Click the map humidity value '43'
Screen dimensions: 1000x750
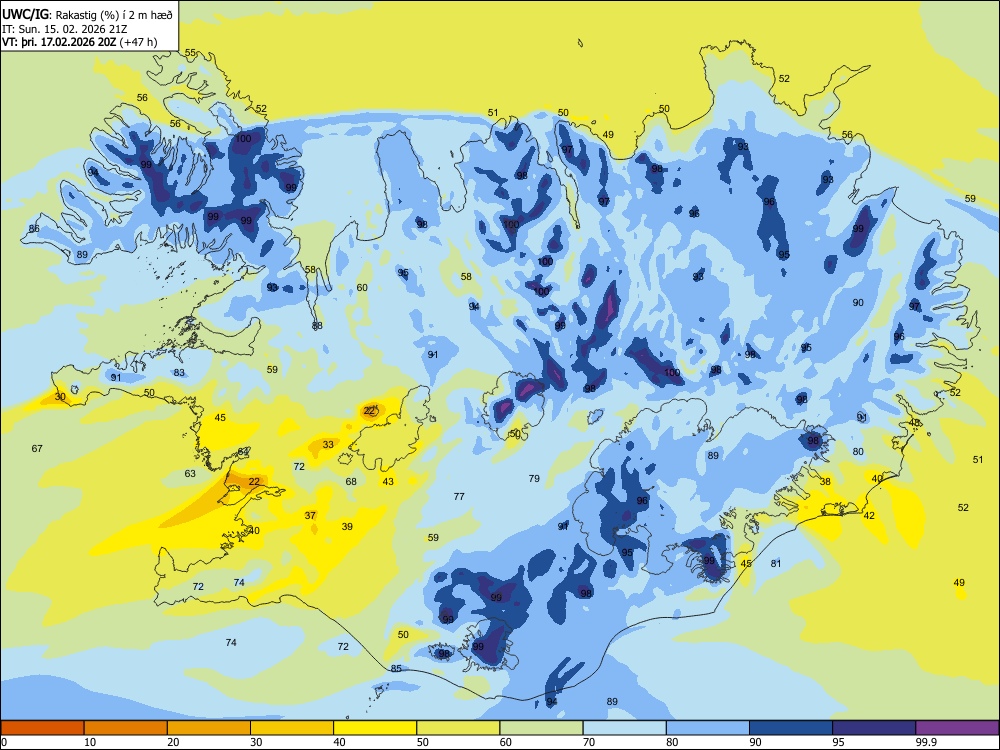[x=388, y=482]
